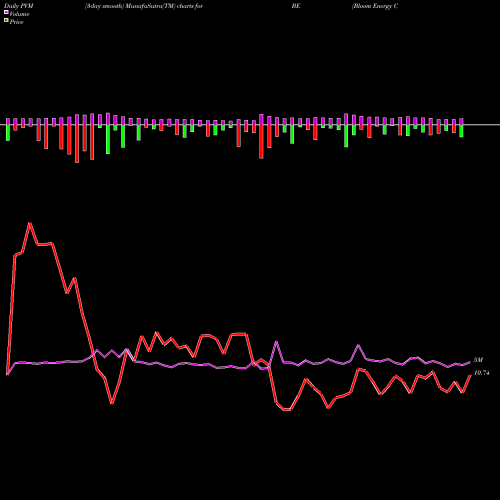
Task: Click the Price legend color swatch
Action: tap(6, 21)
